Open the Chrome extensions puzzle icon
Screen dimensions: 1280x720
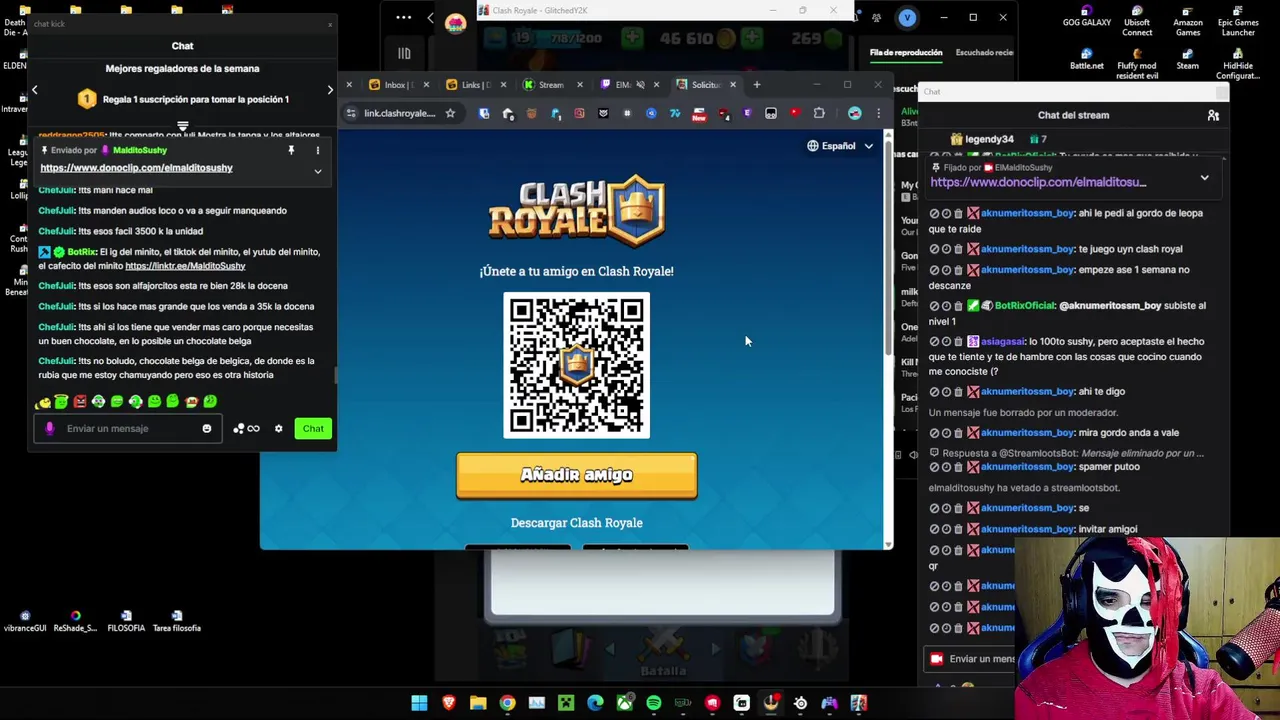pos(819,113)
